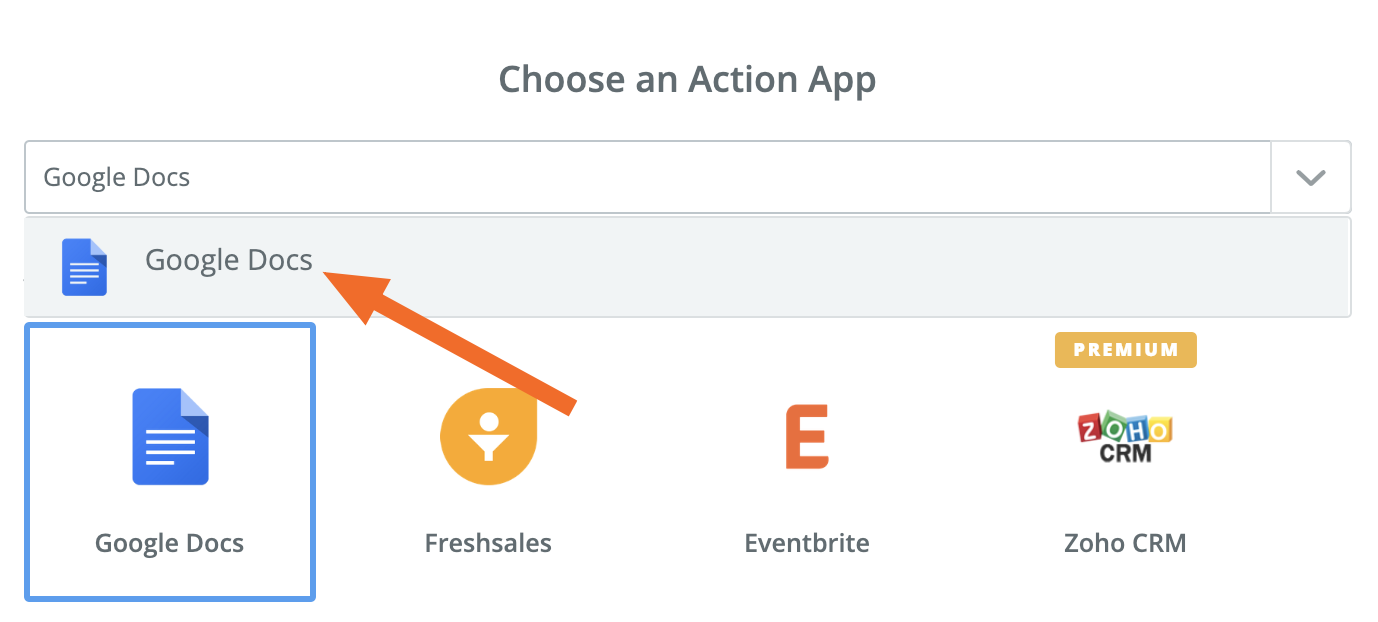This screenshot has width=1378, height=622.
Task: Select Google Docs text in dropdown suggestion
Action: pos(229,260)
